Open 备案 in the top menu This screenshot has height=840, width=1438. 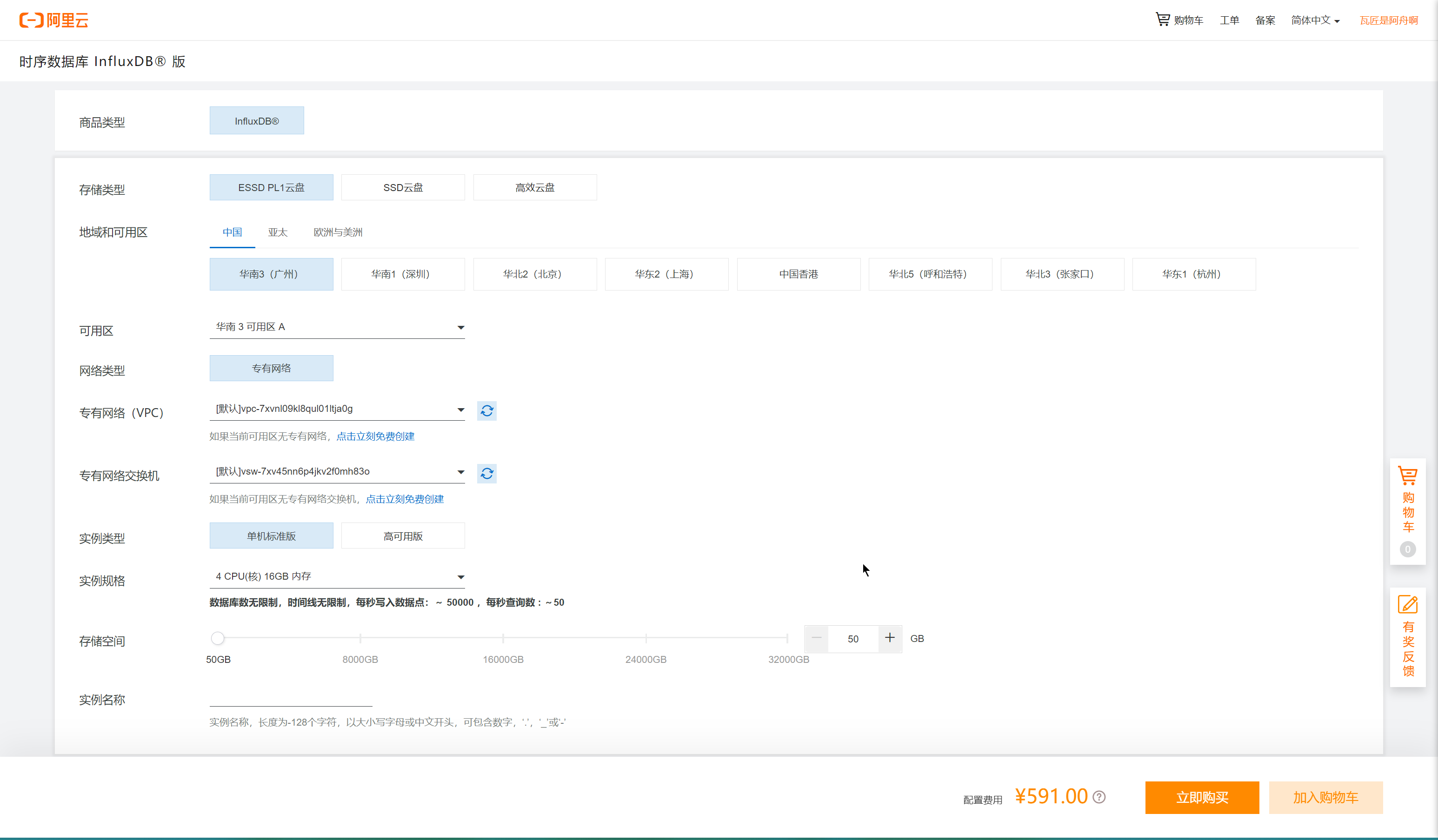pos(1265,20)
